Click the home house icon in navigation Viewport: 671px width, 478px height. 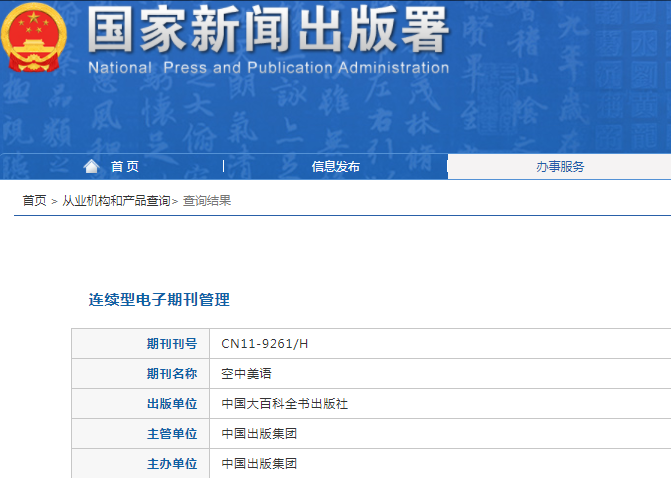click(91, 166)
